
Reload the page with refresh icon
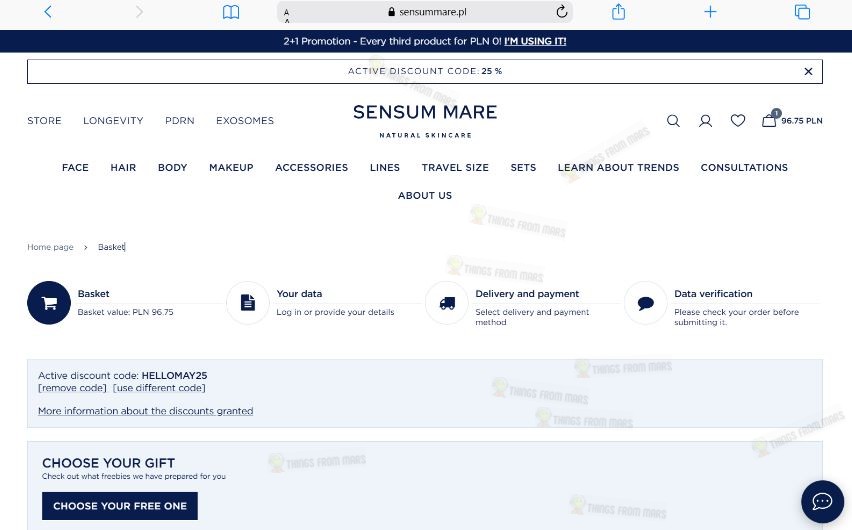(562, 11)
